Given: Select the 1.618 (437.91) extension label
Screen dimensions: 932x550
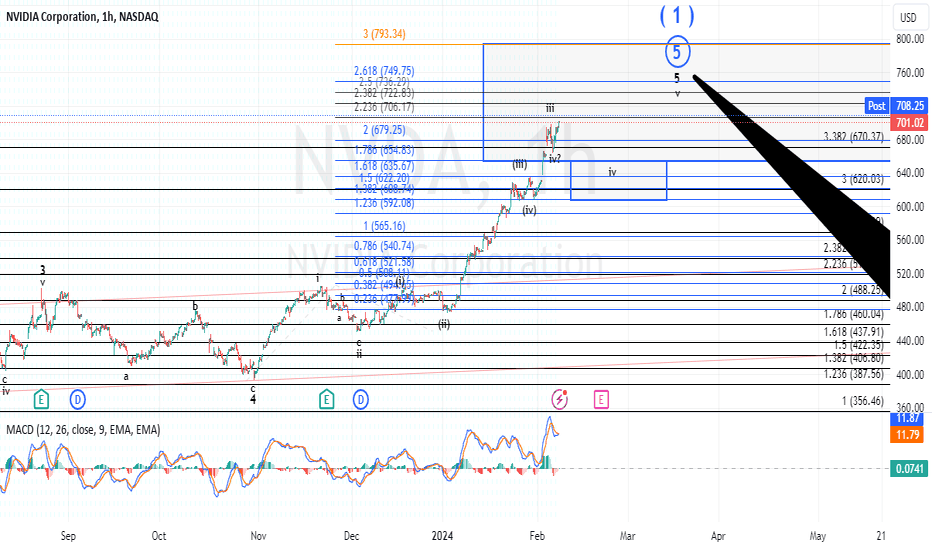Looking at the screenshot, I should pos(854,331).
